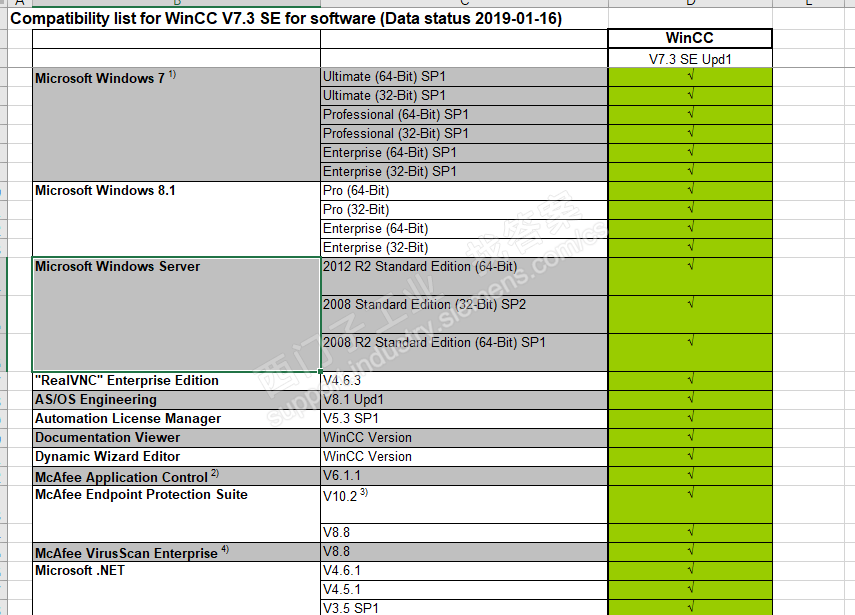
Task: Select the V4.6.1 cell
Action: (464, 571)
